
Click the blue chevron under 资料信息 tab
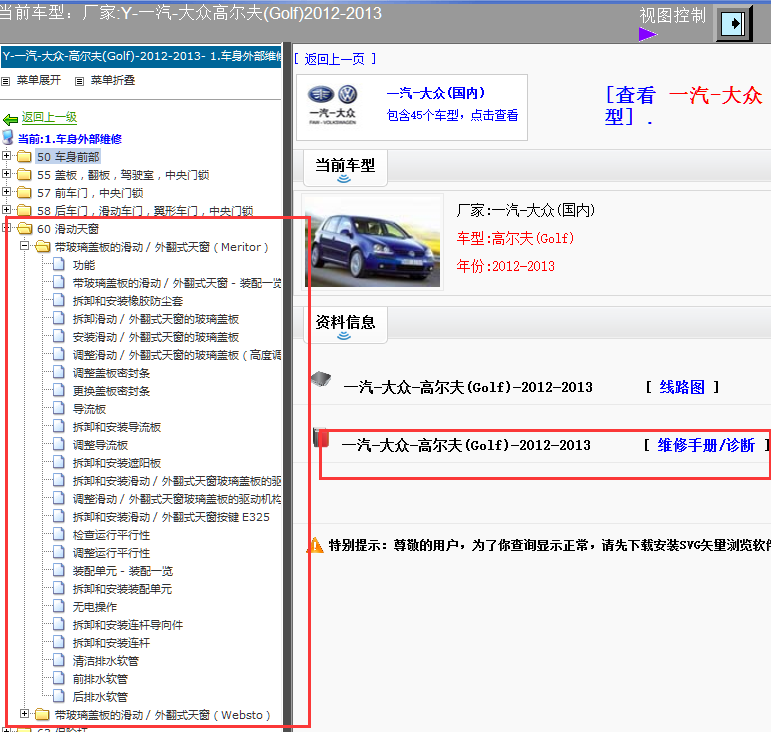coord(344,336)
